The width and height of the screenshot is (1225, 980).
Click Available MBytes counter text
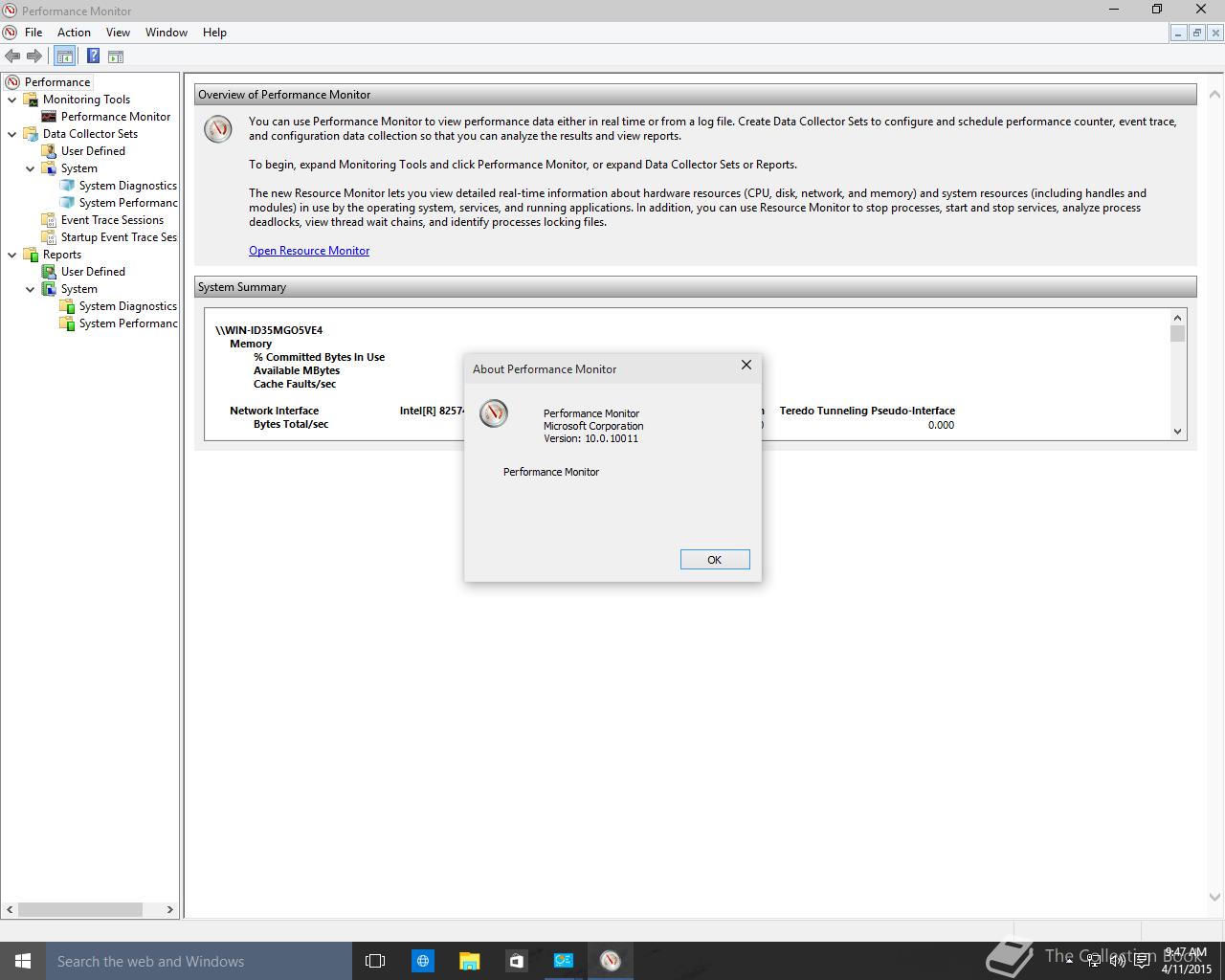(297, 370)
